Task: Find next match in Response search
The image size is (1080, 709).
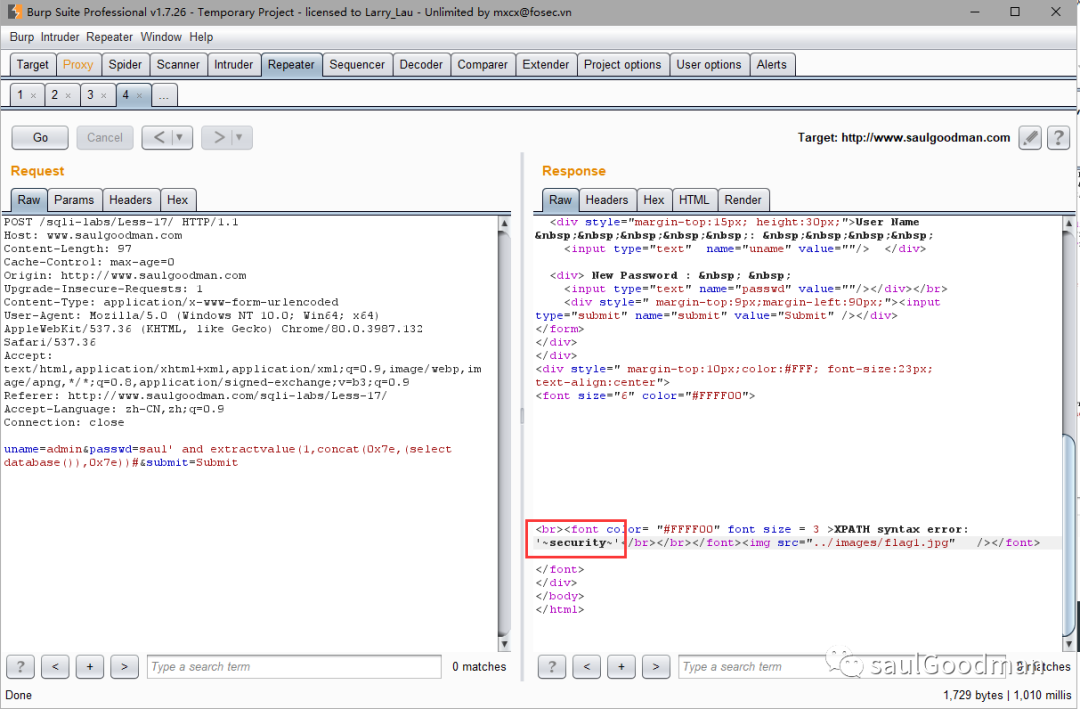Action: point(656,667)
